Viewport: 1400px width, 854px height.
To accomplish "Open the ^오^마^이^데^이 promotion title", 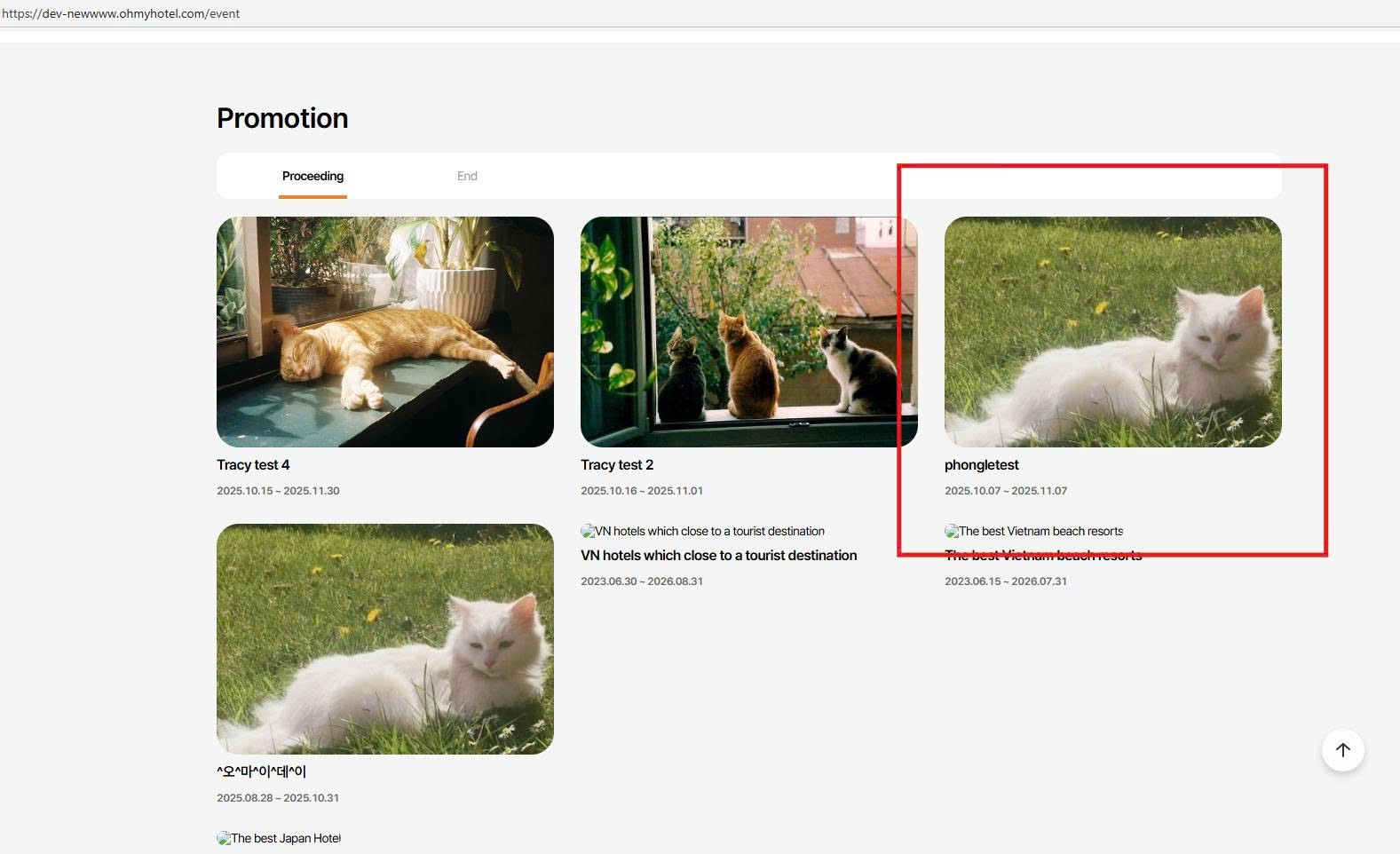I will 261,771.
